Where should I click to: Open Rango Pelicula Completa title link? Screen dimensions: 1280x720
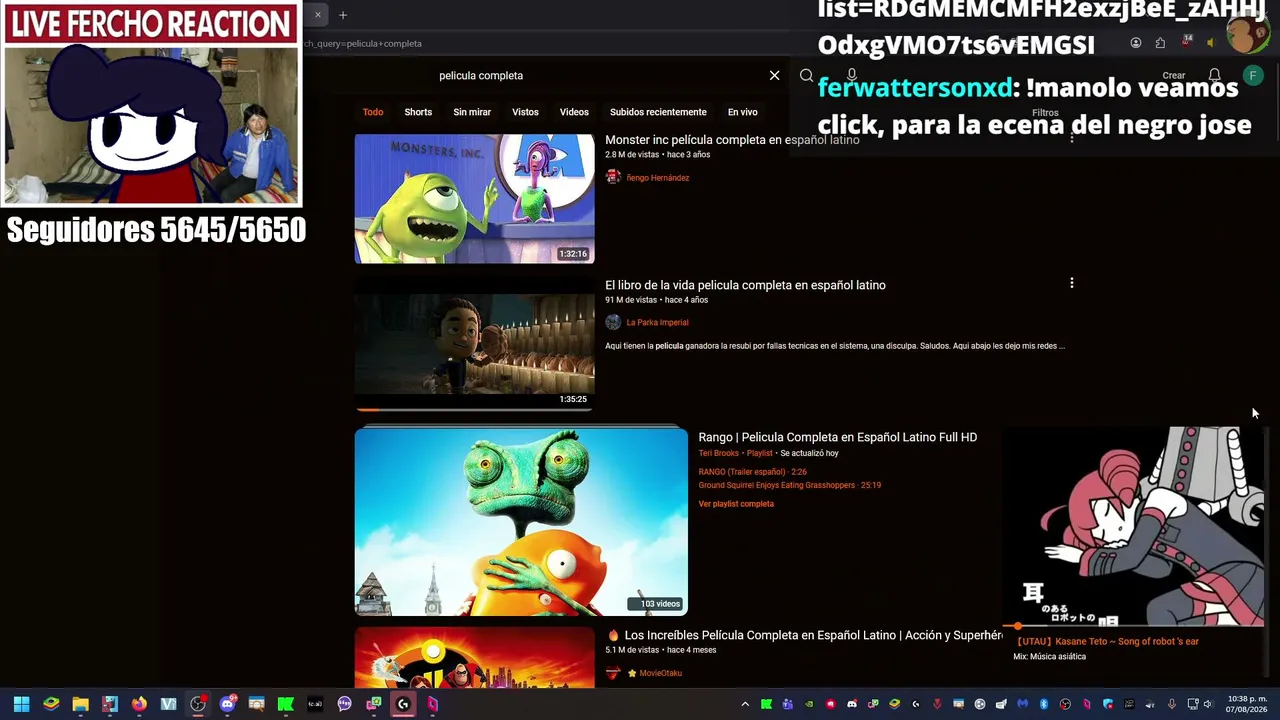coord(837,437)
